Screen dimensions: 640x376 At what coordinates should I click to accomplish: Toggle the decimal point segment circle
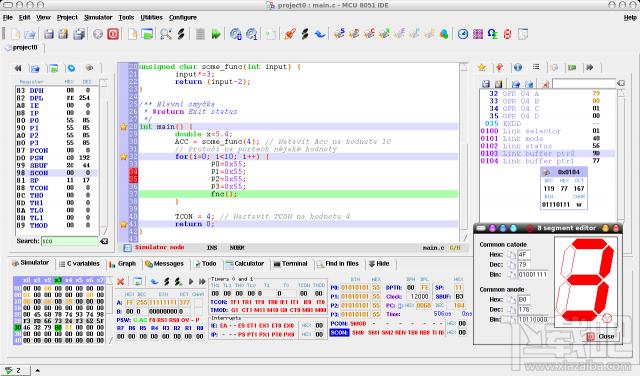pyautogui.click(x=607, y=318)
